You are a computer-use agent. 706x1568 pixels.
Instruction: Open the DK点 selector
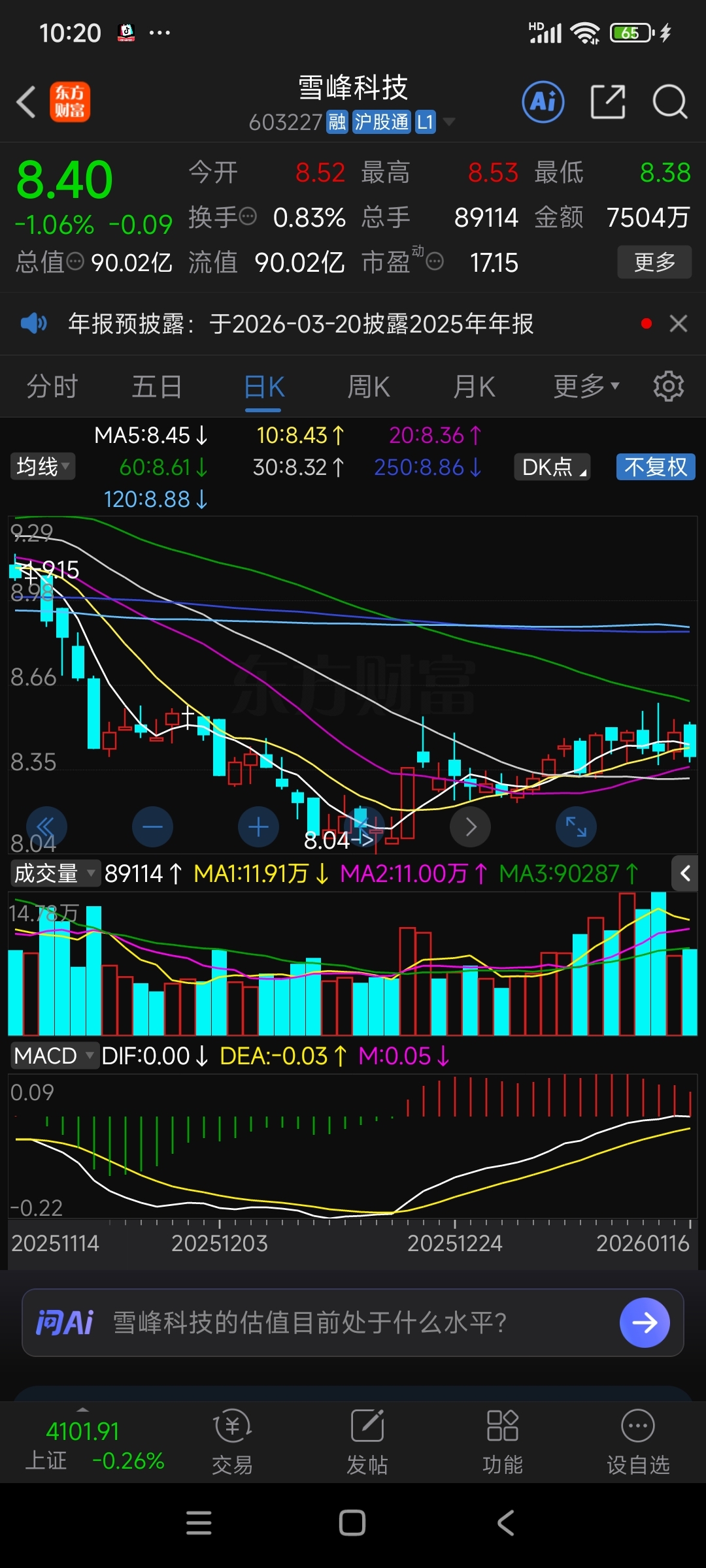[552, 466]
